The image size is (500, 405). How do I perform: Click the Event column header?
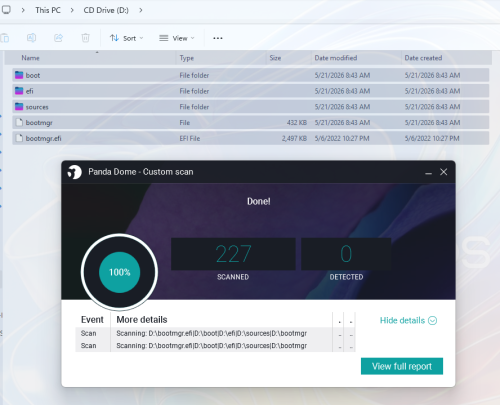92,320
